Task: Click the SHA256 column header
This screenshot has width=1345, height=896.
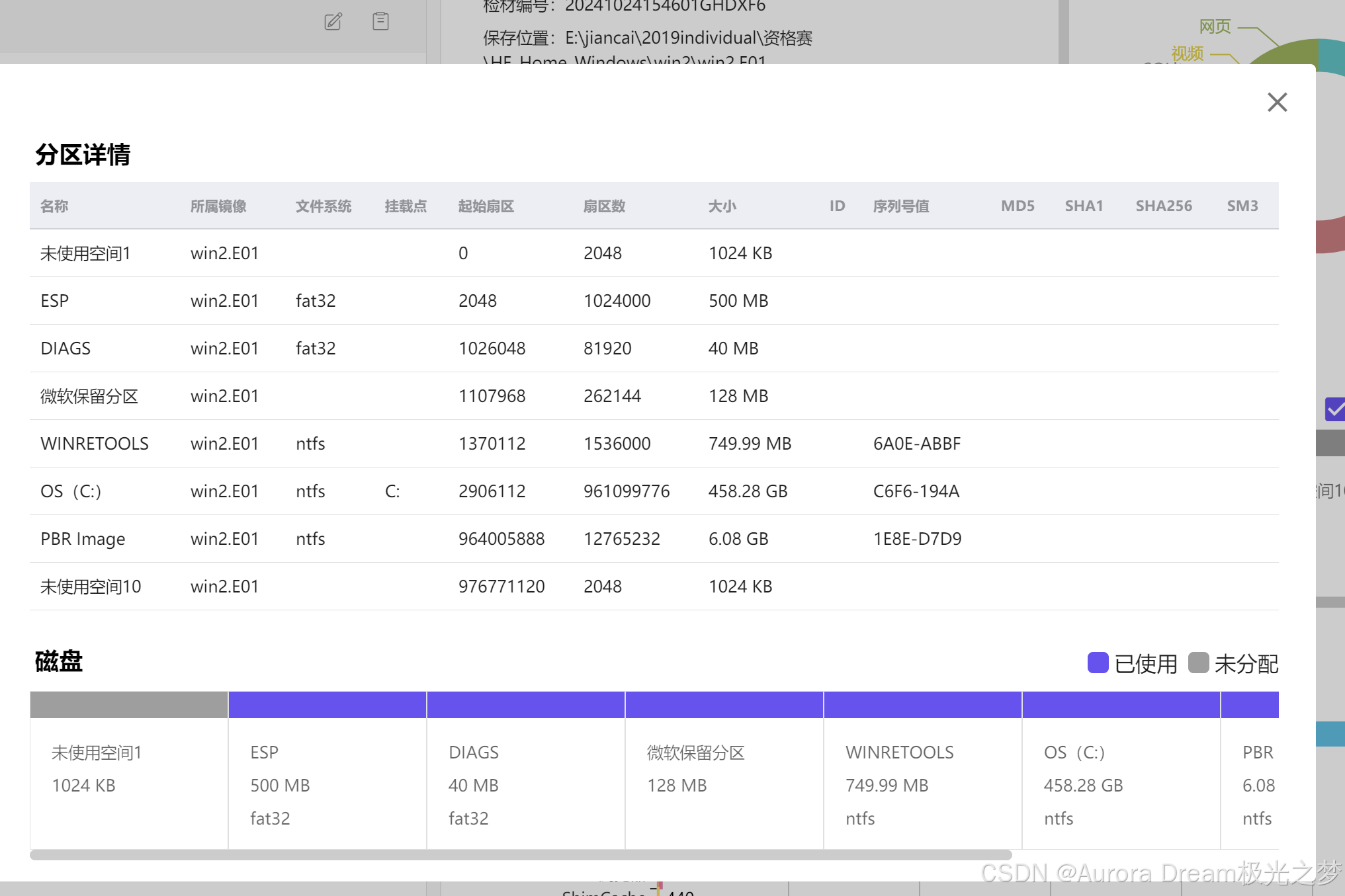Action: (1164, 206)
